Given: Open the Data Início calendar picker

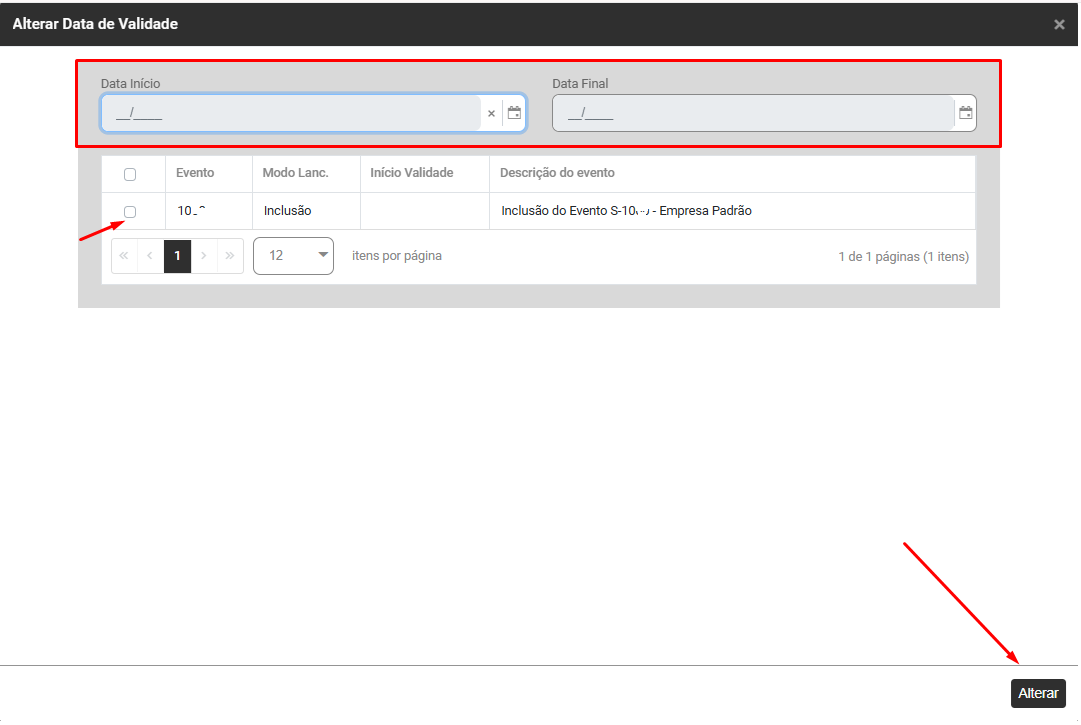Looking at the screenshot, I should [x=514, y=113].
